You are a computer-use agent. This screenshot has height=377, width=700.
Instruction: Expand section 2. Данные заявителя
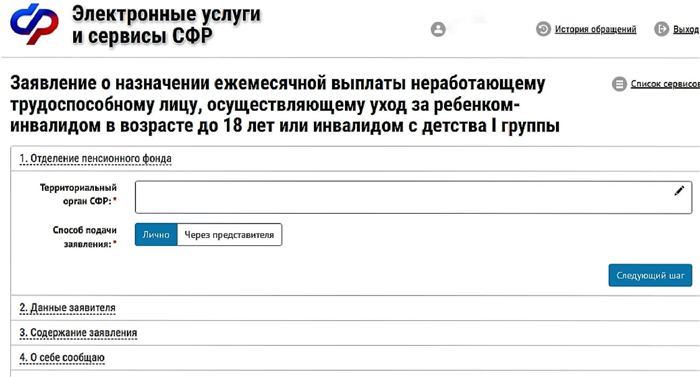[x=67, y=308]
